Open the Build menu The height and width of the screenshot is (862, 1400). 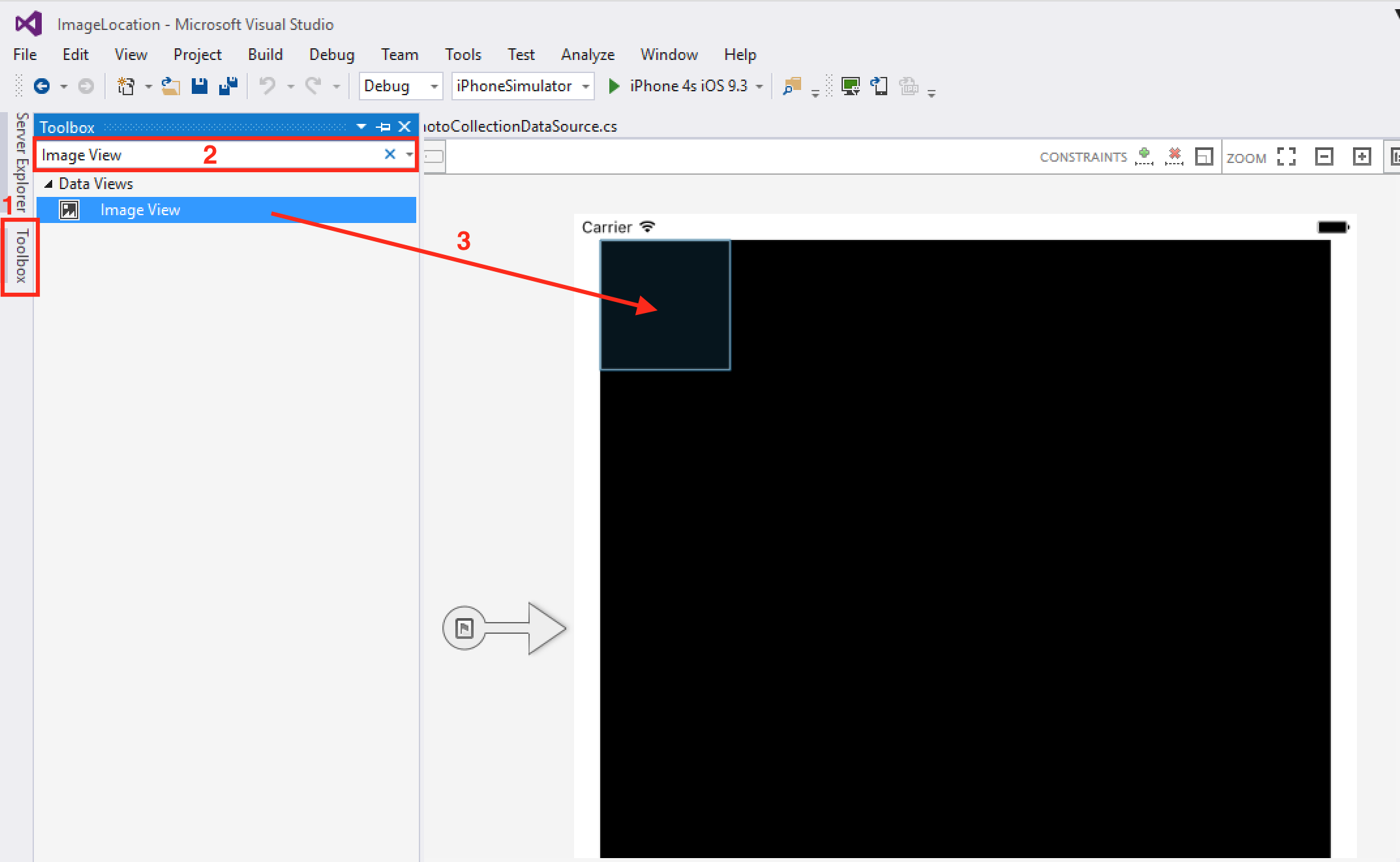(x=265, y=55)
